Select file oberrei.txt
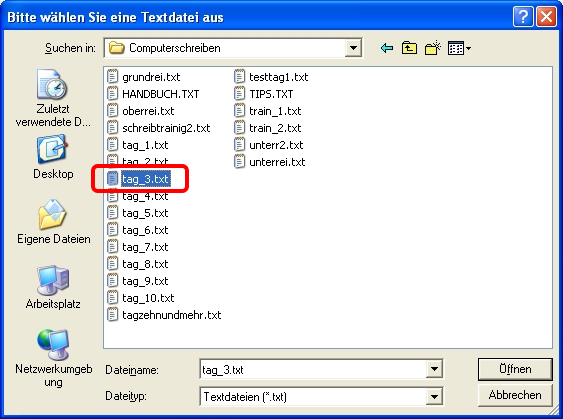563x419 pixels. click(x=141, y=111)
